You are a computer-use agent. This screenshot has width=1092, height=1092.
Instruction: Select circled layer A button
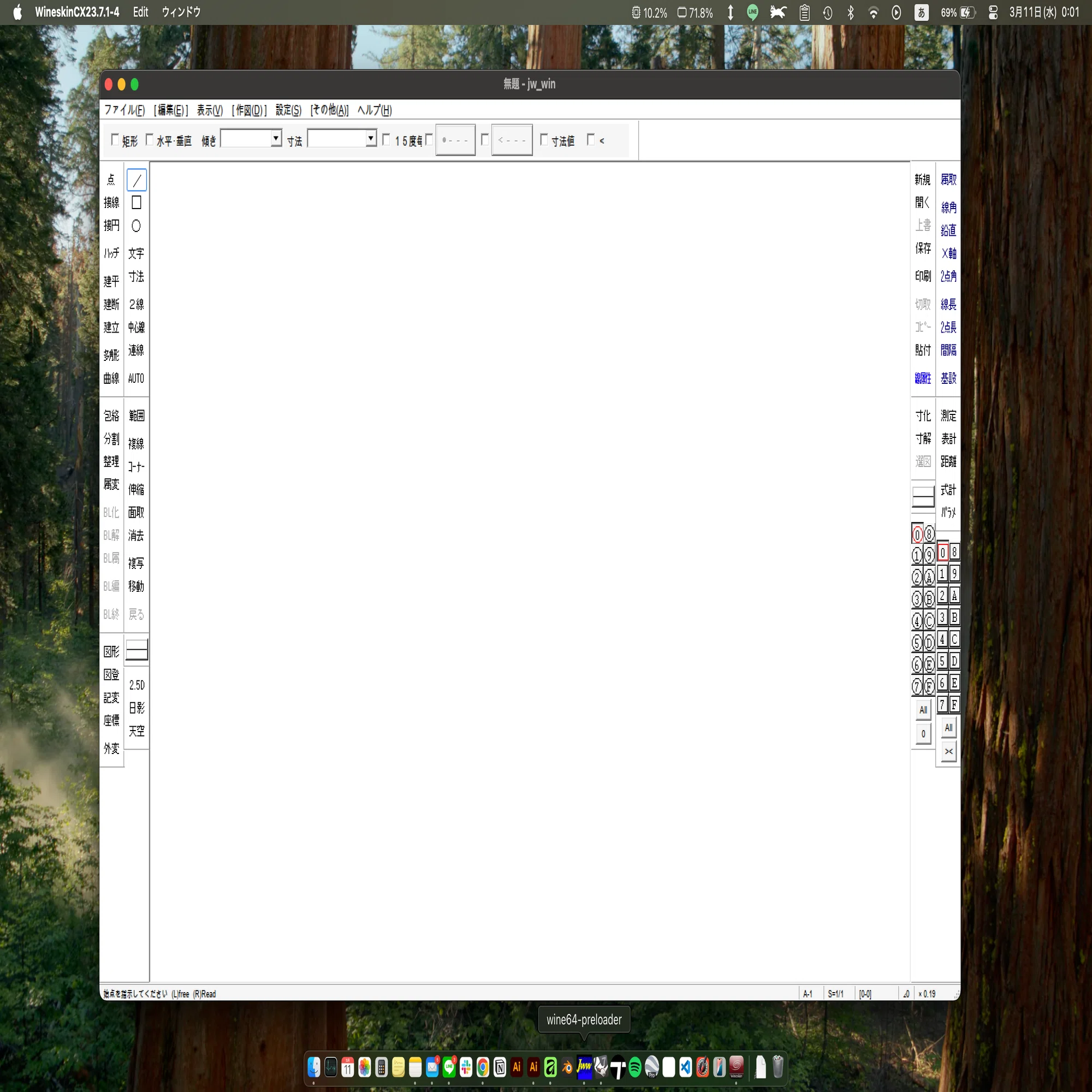pos(929,577)
